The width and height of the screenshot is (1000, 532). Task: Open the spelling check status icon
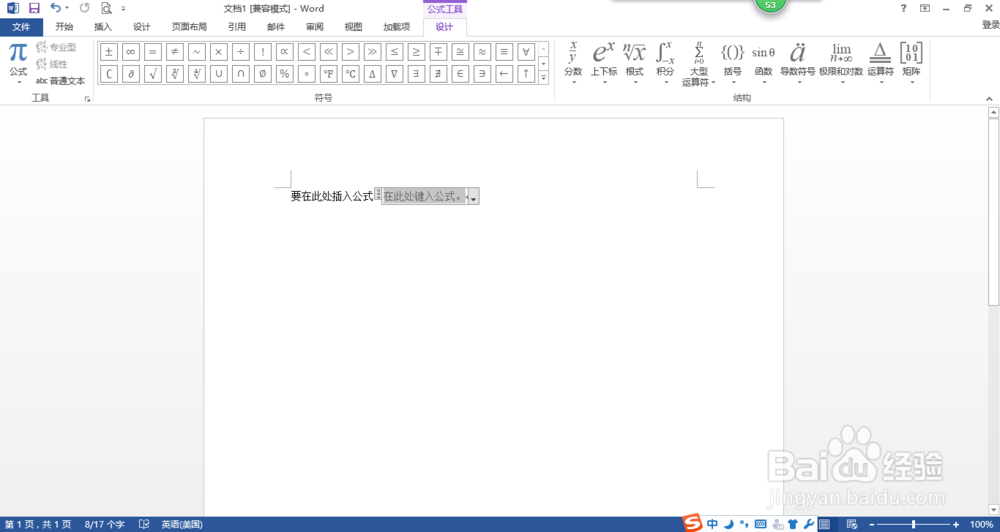pyautogui.click(x=144, y=524)
